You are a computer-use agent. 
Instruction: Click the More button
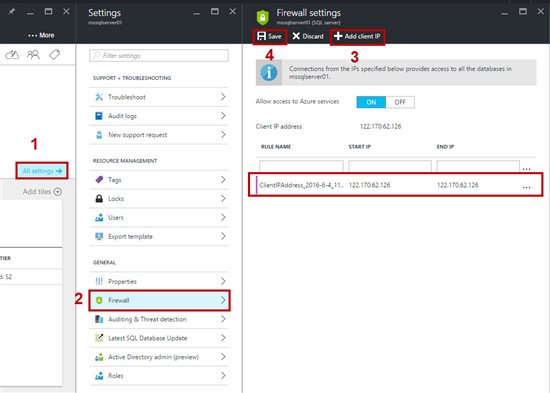point(41,35)
